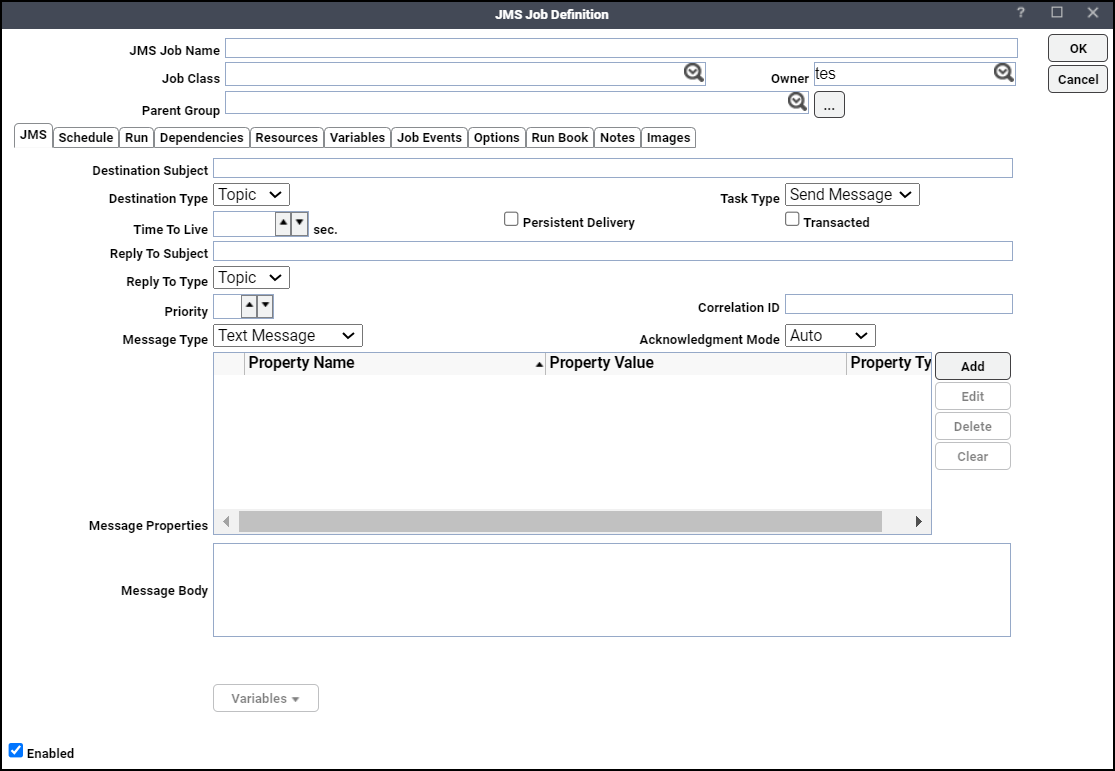Image resolution: width=1115 pixels, height=771 pixels.
Task: Open the Reply To Type dropdown
Action: pos(252,278)
